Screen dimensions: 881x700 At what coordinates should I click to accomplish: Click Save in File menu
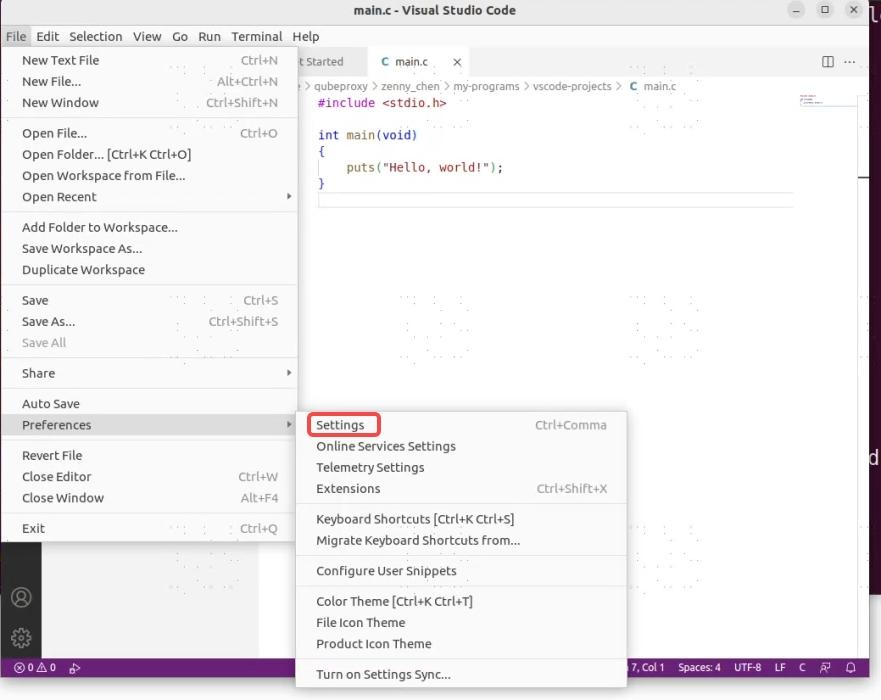tap(149, 301)
